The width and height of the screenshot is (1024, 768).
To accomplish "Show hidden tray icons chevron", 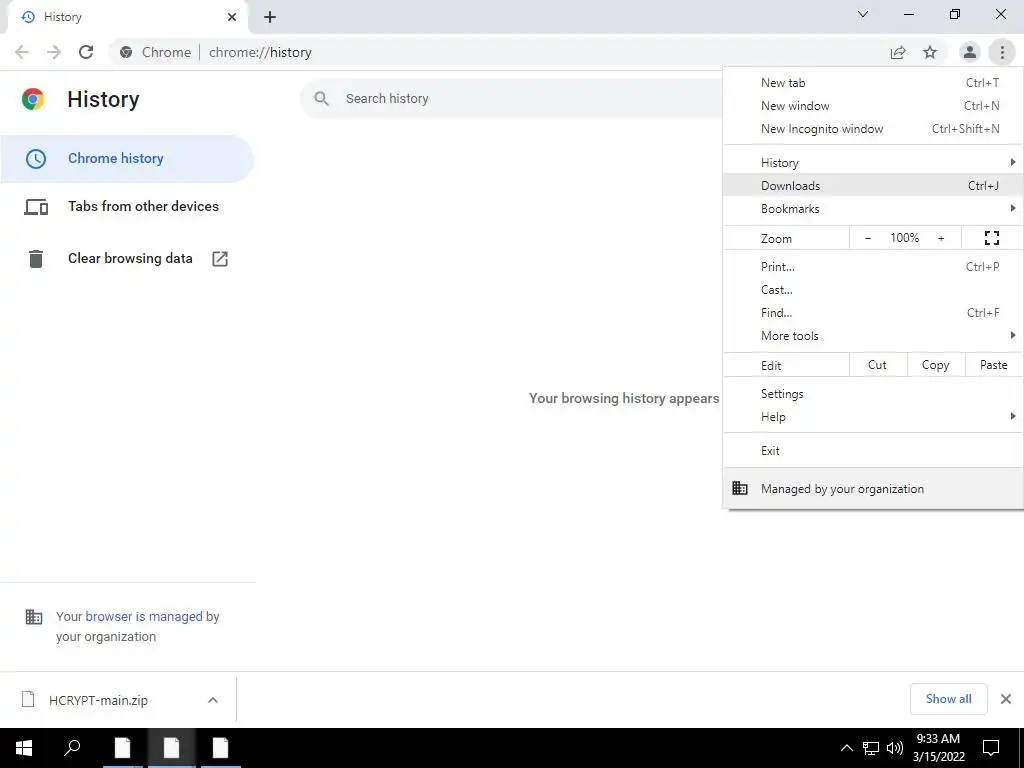I will point(846,748).
